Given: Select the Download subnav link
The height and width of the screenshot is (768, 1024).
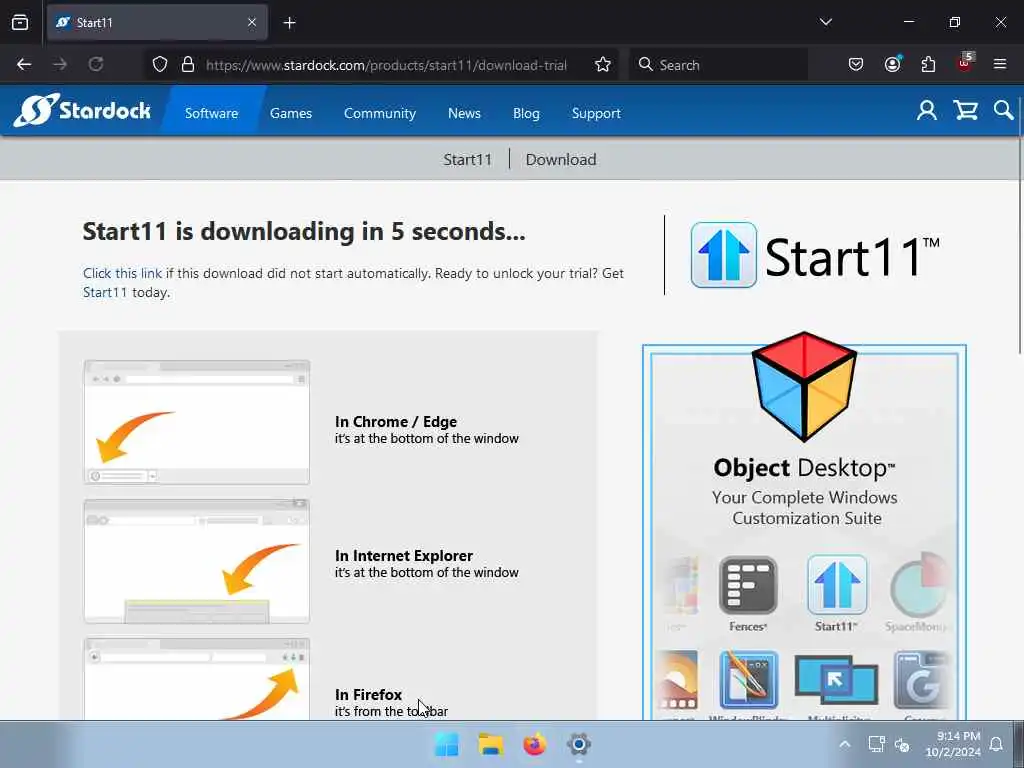Looking at the screenshot, I should 561,159.
